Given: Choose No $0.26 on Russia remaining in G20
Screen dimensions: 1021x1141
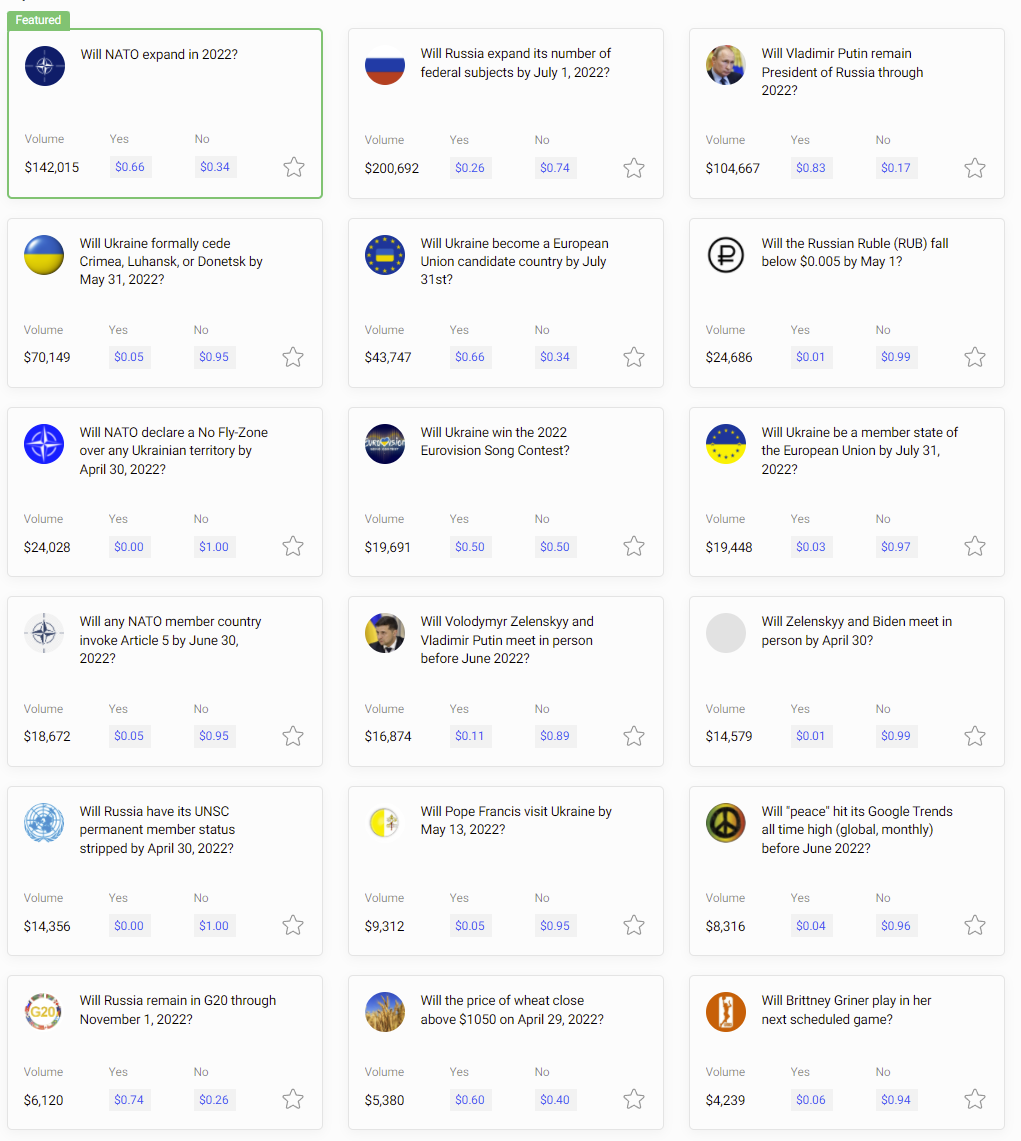Looking at the screenshot, I should [x=214, y=1100].
